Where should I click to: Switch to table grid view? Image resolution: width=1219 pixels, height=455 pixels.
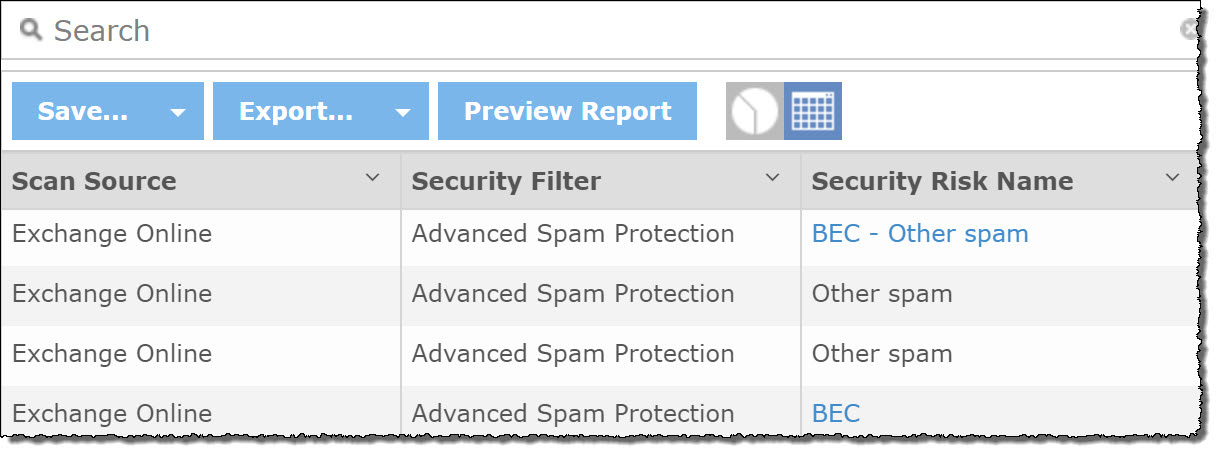(x=812, y=111)
